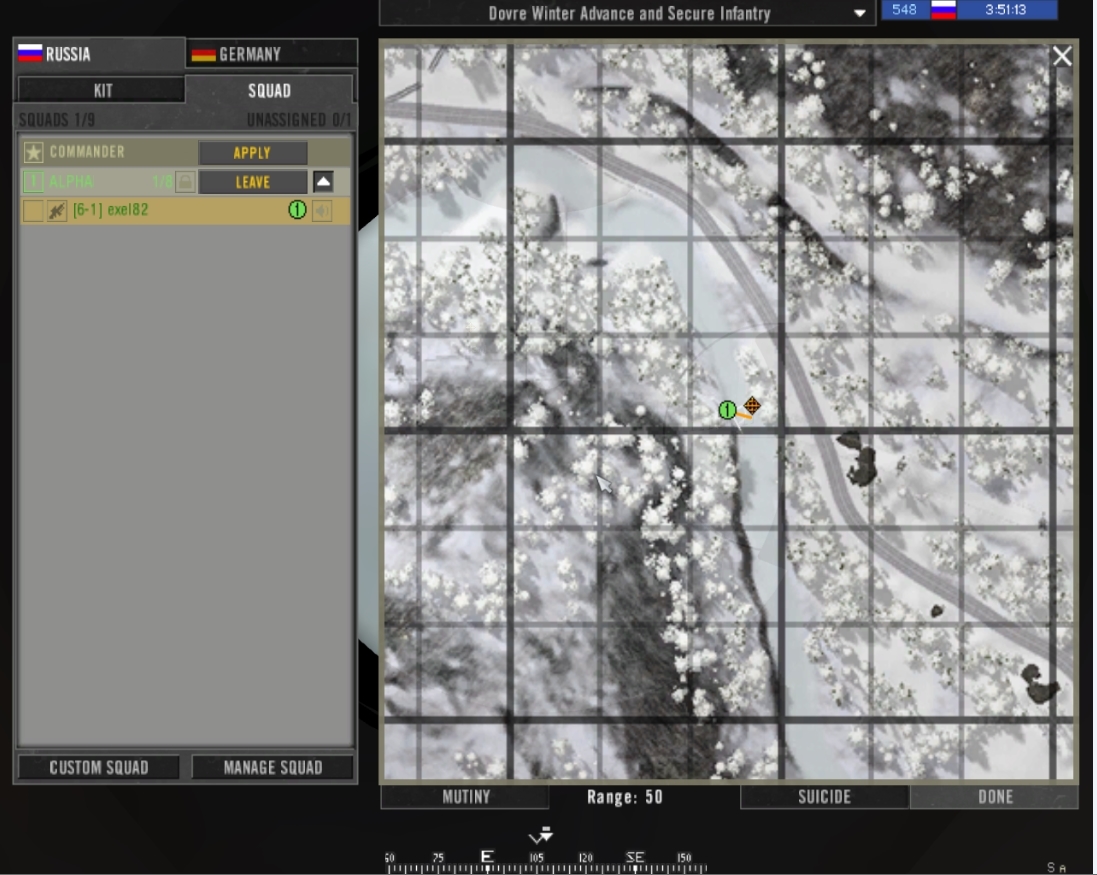Click the 3:51:13 round timer
This screenshot has width=1097, height=875.
[1005, 10]
